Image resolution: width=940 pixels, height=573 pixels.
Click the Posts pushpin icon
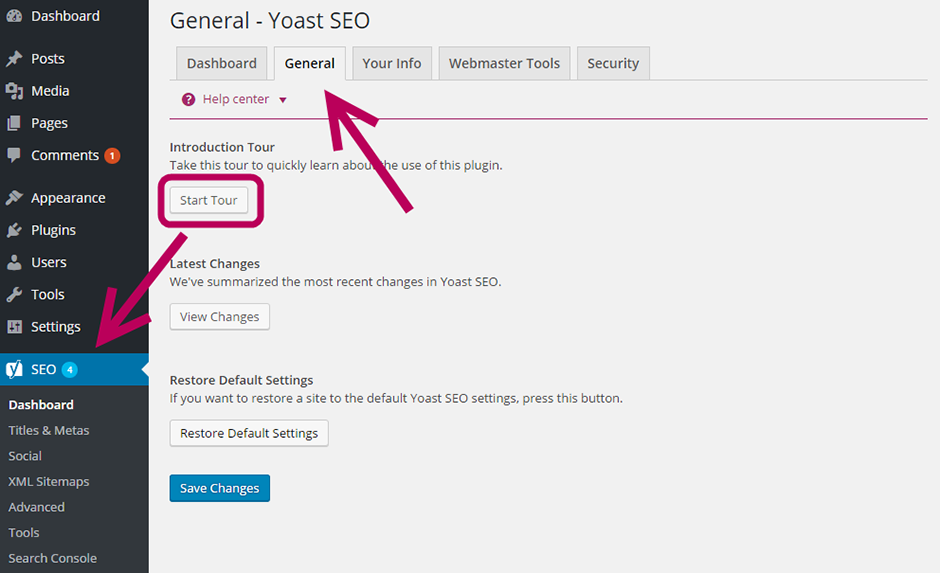[14, 59]
